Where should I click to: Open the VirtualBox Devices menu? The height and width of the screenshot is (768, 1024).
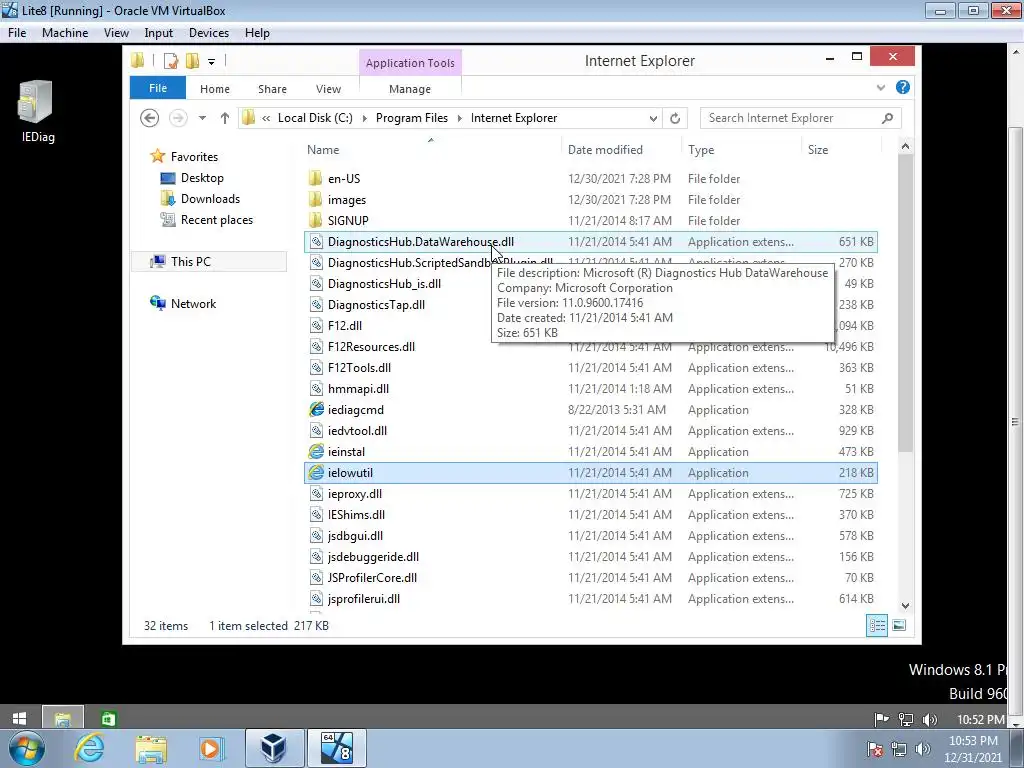[209, 33]
